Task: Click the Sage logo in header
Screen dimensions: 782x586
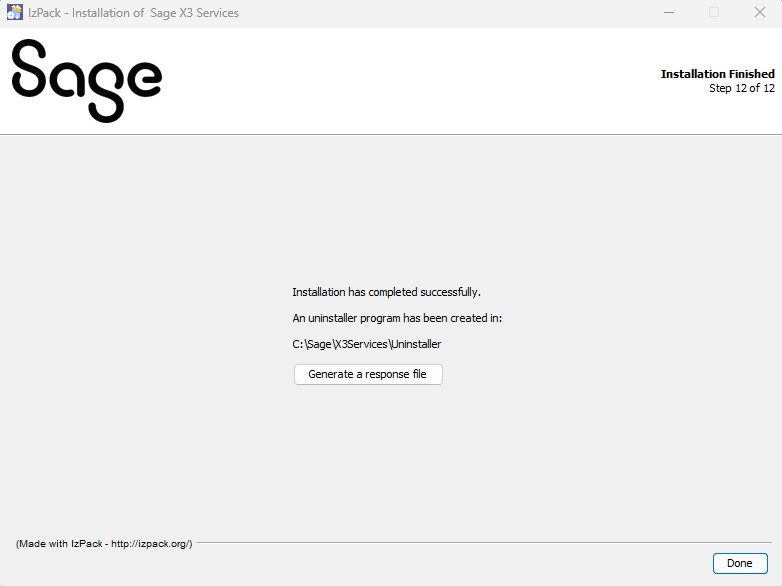Action: pyautogui.click(x=86, y=80)
